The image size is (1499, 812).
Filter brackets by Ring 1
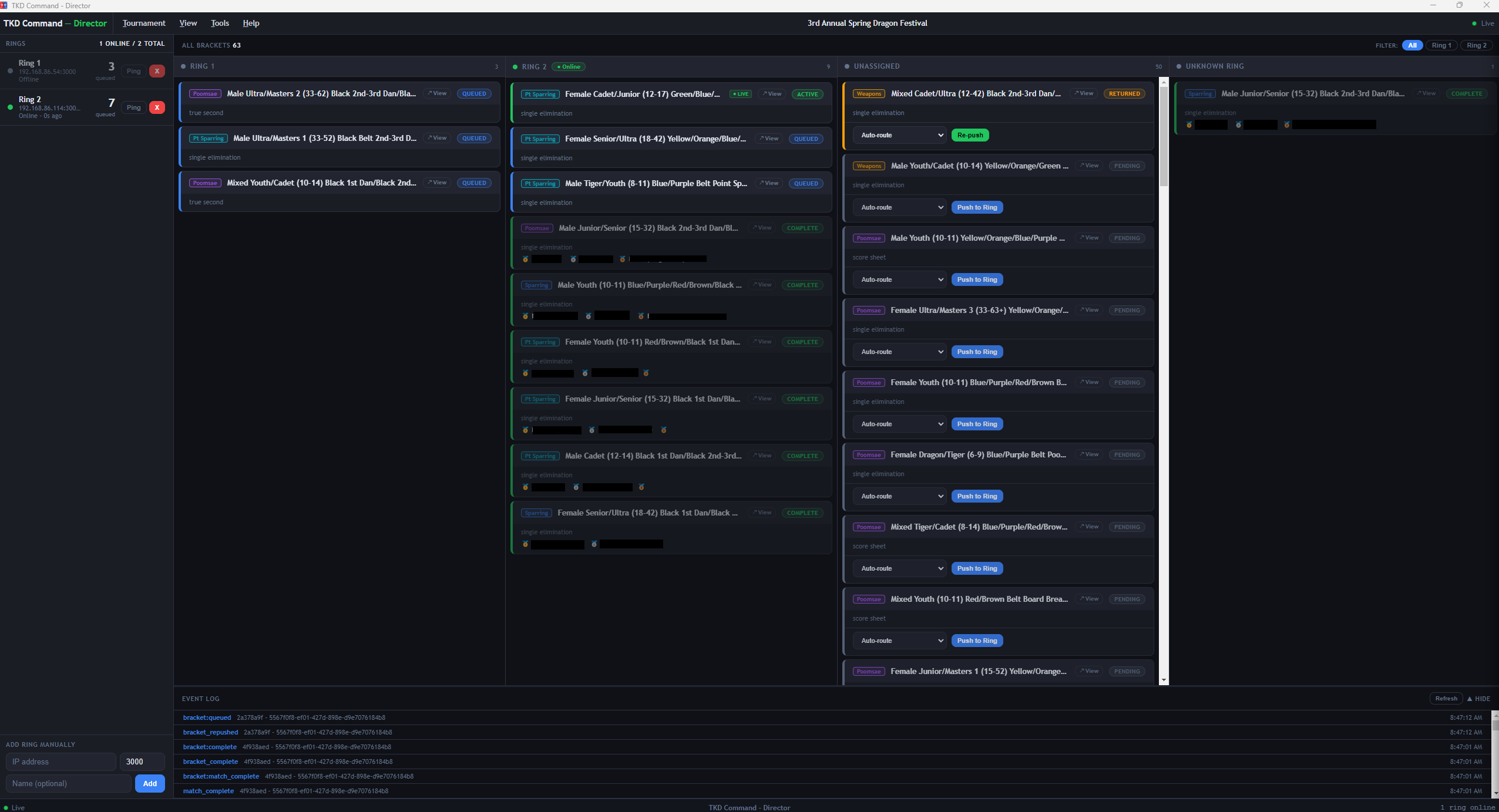pyautogui.click(x=1441, y=45)
